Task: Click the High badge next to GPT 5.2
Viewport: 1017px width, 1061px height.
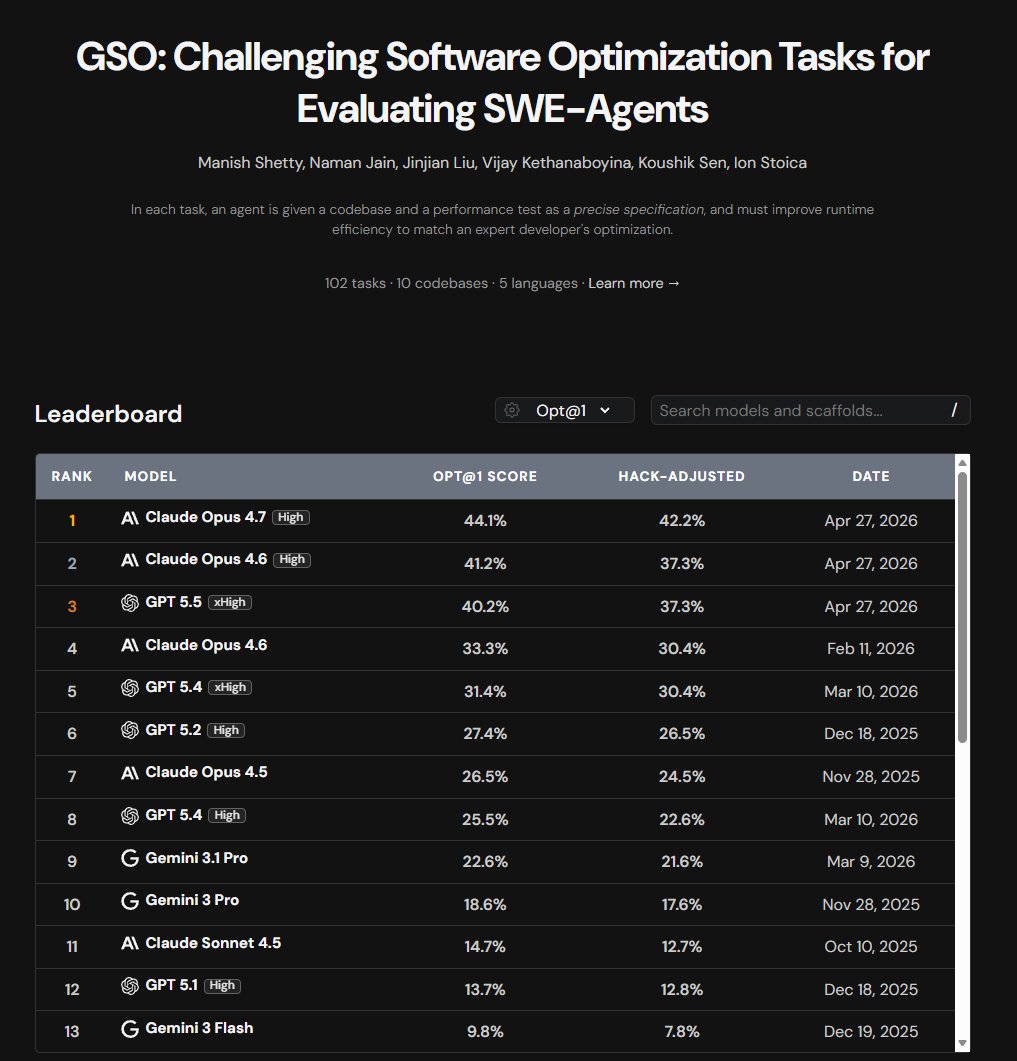Action: [226, 730]
